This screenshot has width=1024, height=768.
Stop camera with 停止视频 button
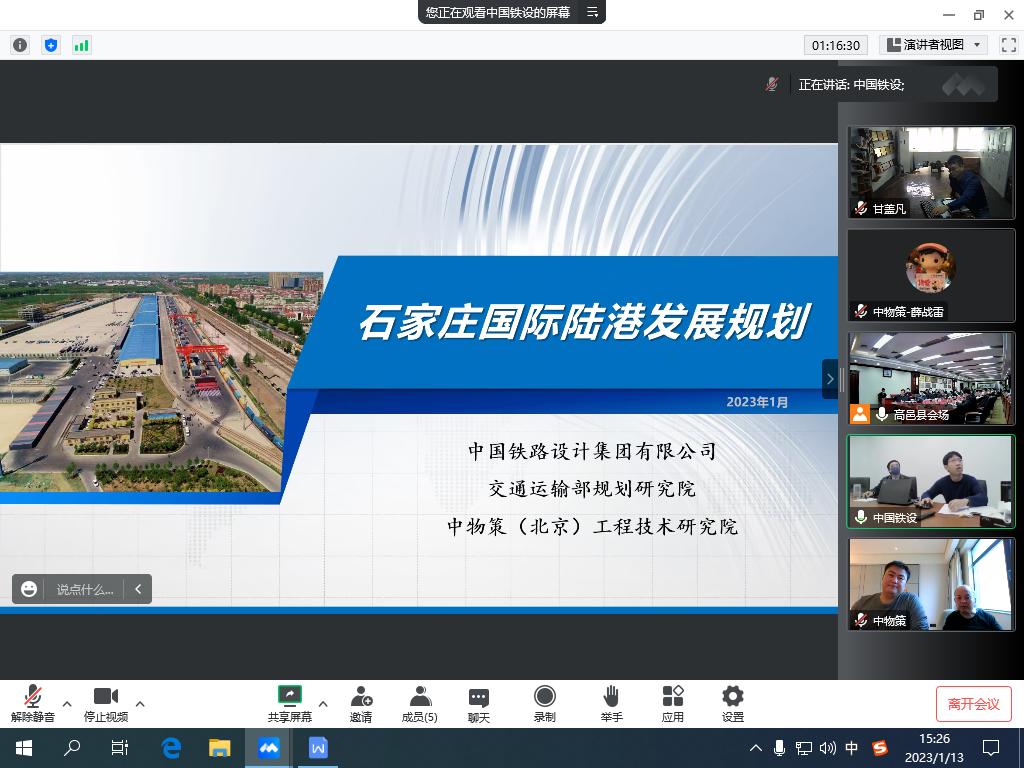coord(106,704)
